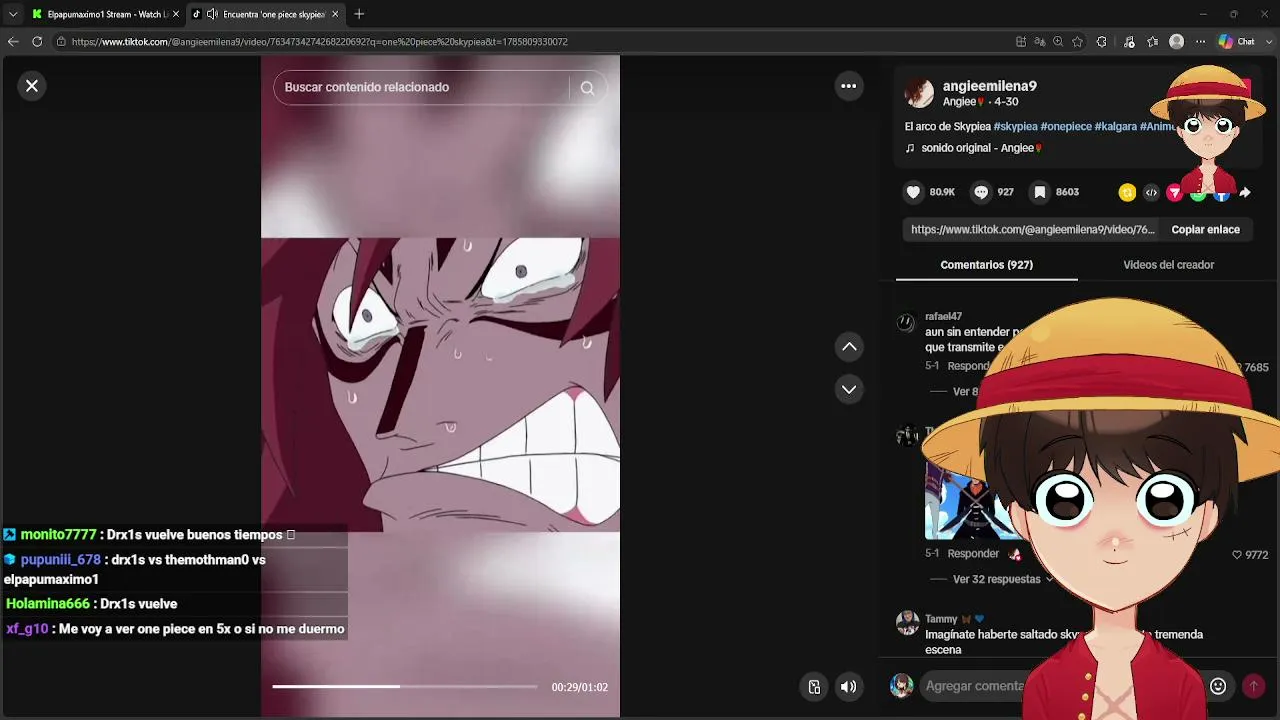Repost the video with the yellow repost icon
The image size is (1280, 720).
tap(1127, 193)
